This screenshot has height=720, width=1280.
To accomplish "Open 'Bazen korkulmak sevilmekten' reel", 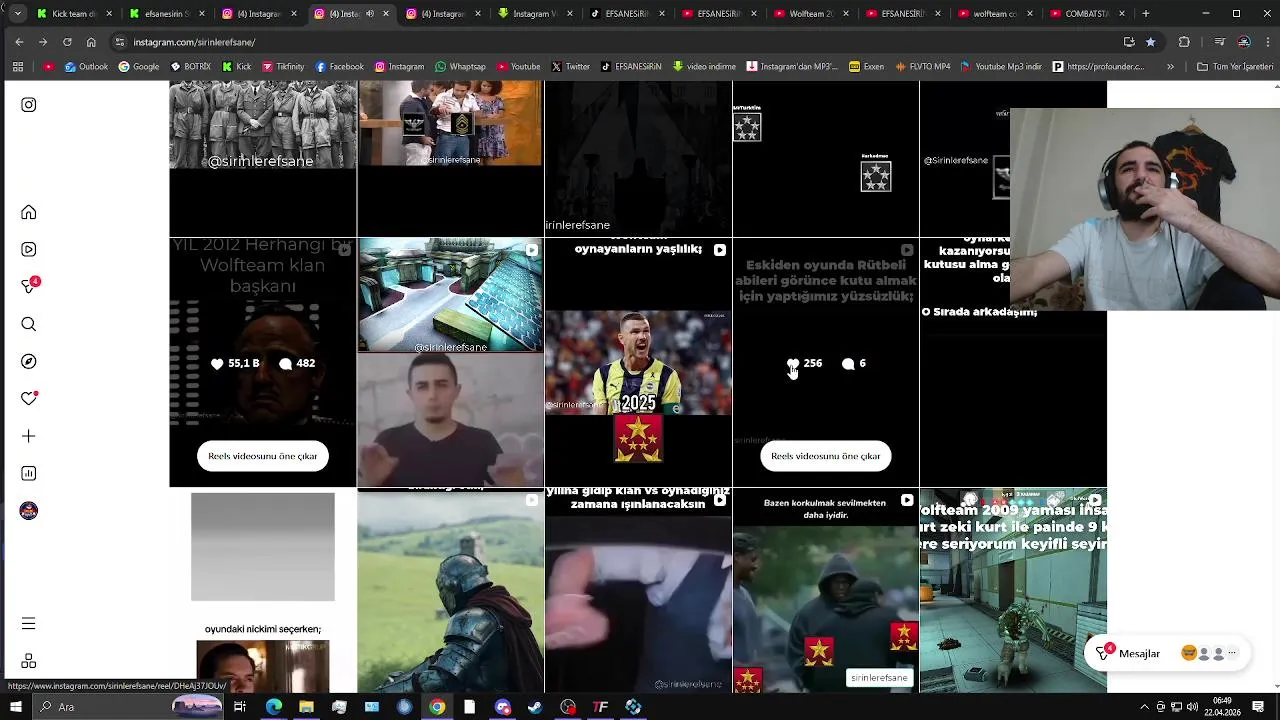I will click(825, 590).
